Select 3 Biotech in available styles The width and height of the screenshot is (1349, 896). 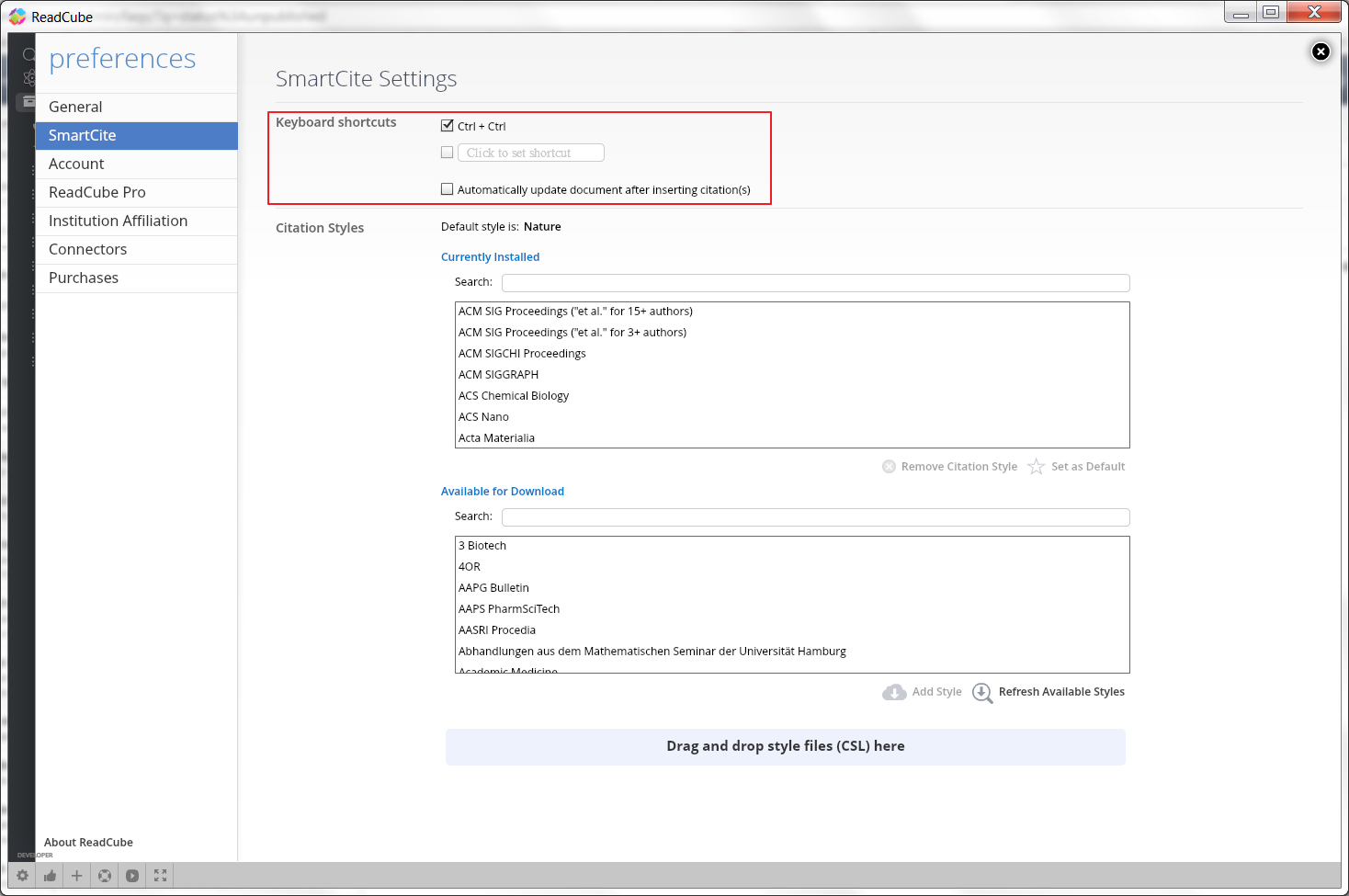tap(792, 546)
